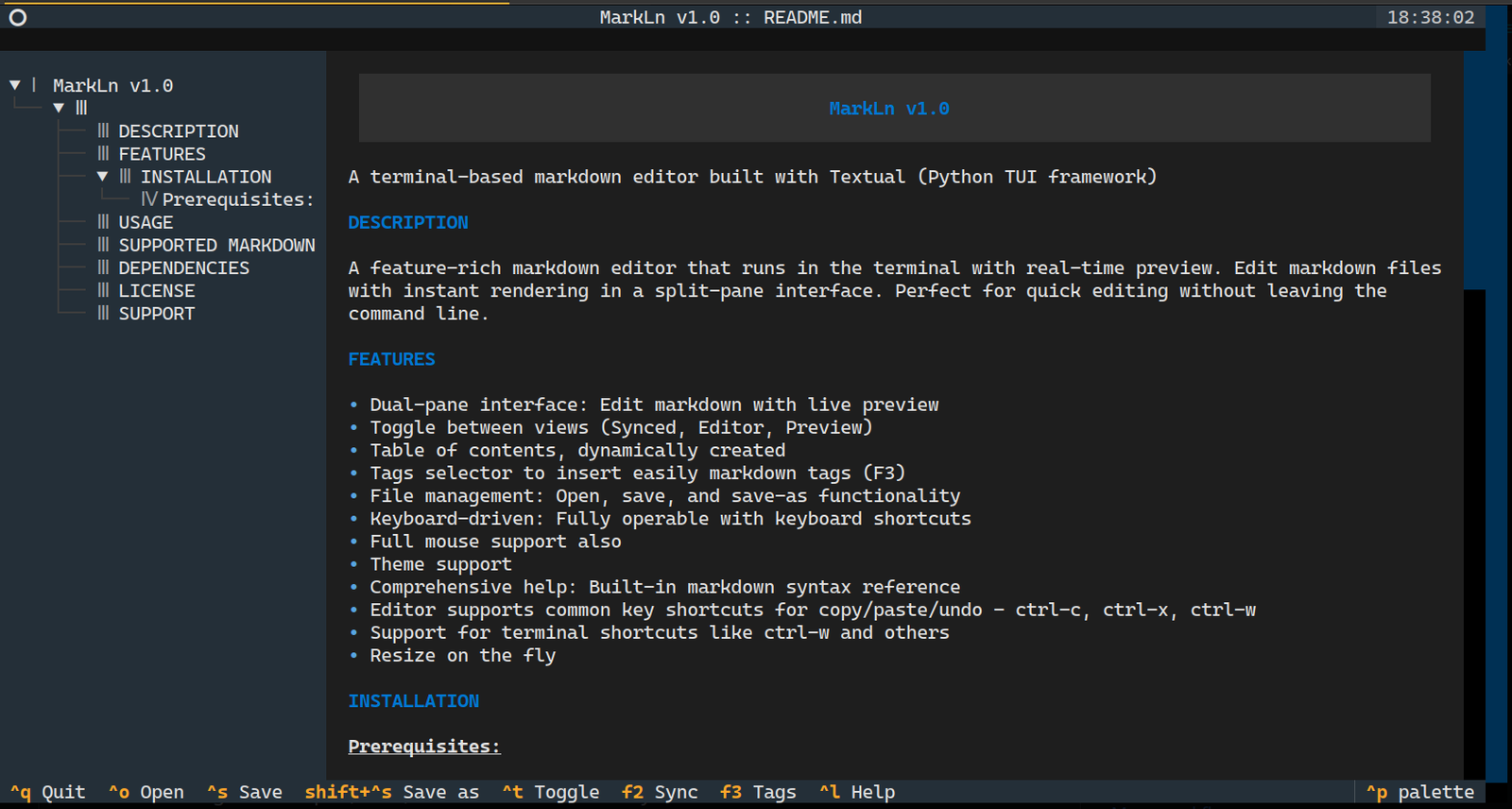Select Prerequisites: entry in the tree
The height and width of the screenshot is (809, 1512).
[237, 199]
